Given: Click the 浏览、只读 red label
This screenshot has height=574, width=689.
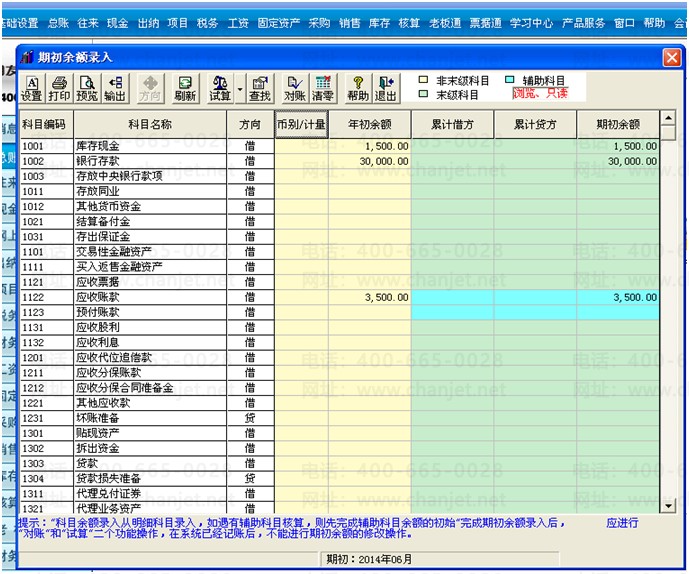Looking at the screenshot, I should (x=540, y=93).
